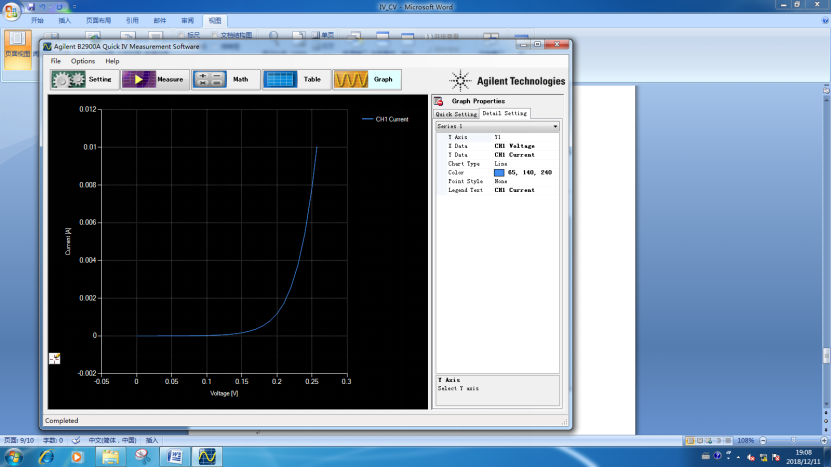Click the Word Office button
831x468 pixels.
point(11,10)
